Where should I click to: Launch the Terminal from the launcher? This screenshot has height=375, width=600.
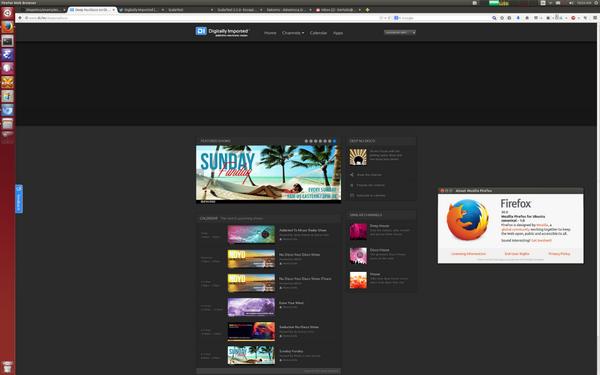point(7,41)
